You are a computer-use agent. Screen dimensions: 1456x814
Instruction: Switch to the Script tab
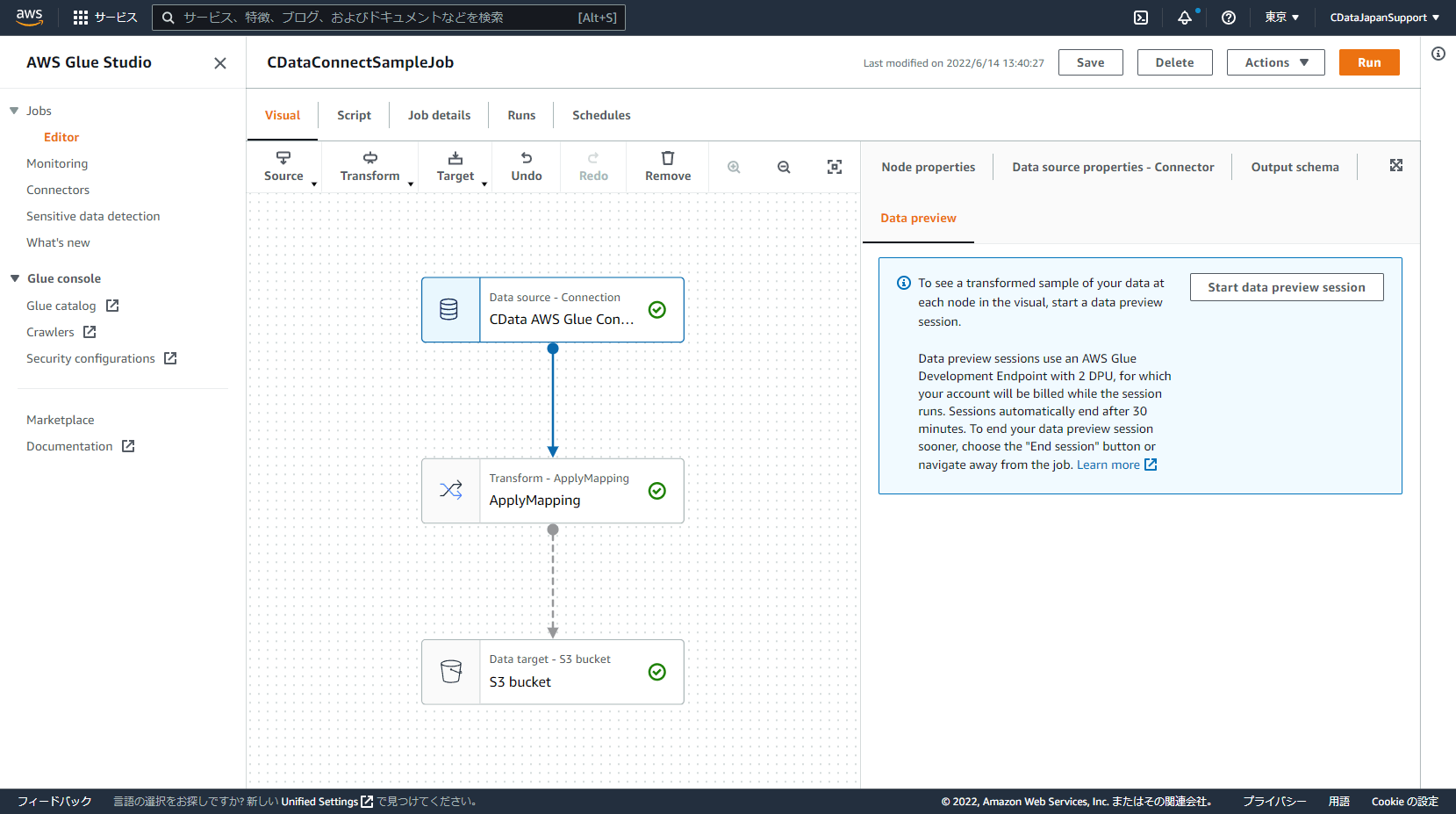pyautogui.click(x=354, y=115)
